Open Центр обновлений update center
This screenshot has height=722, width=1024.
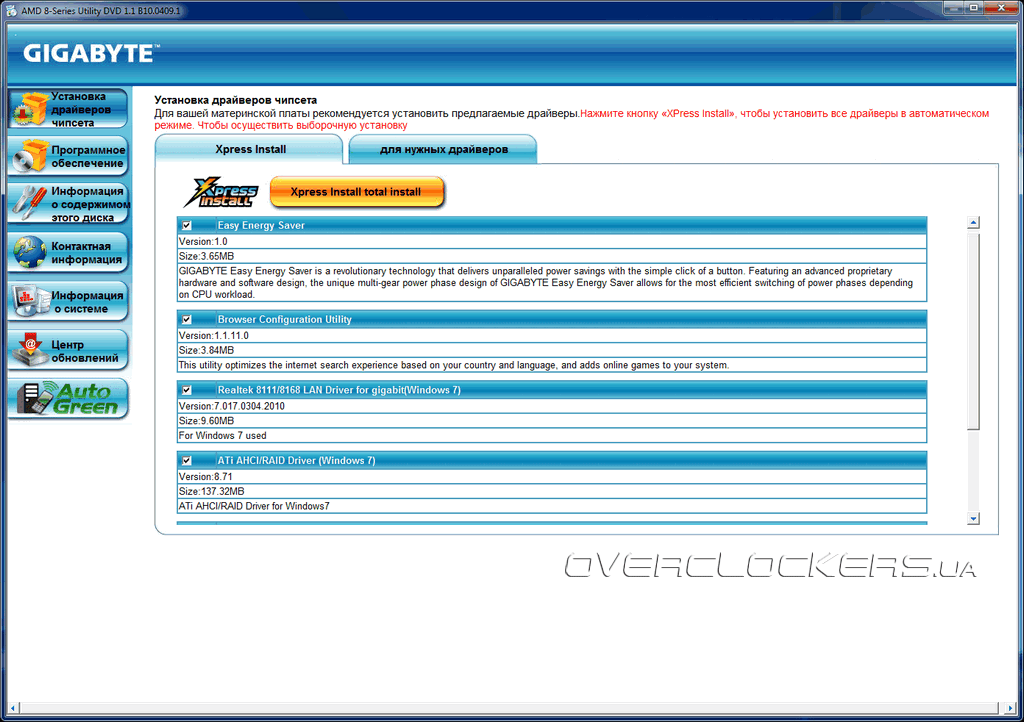pos(68,351)
